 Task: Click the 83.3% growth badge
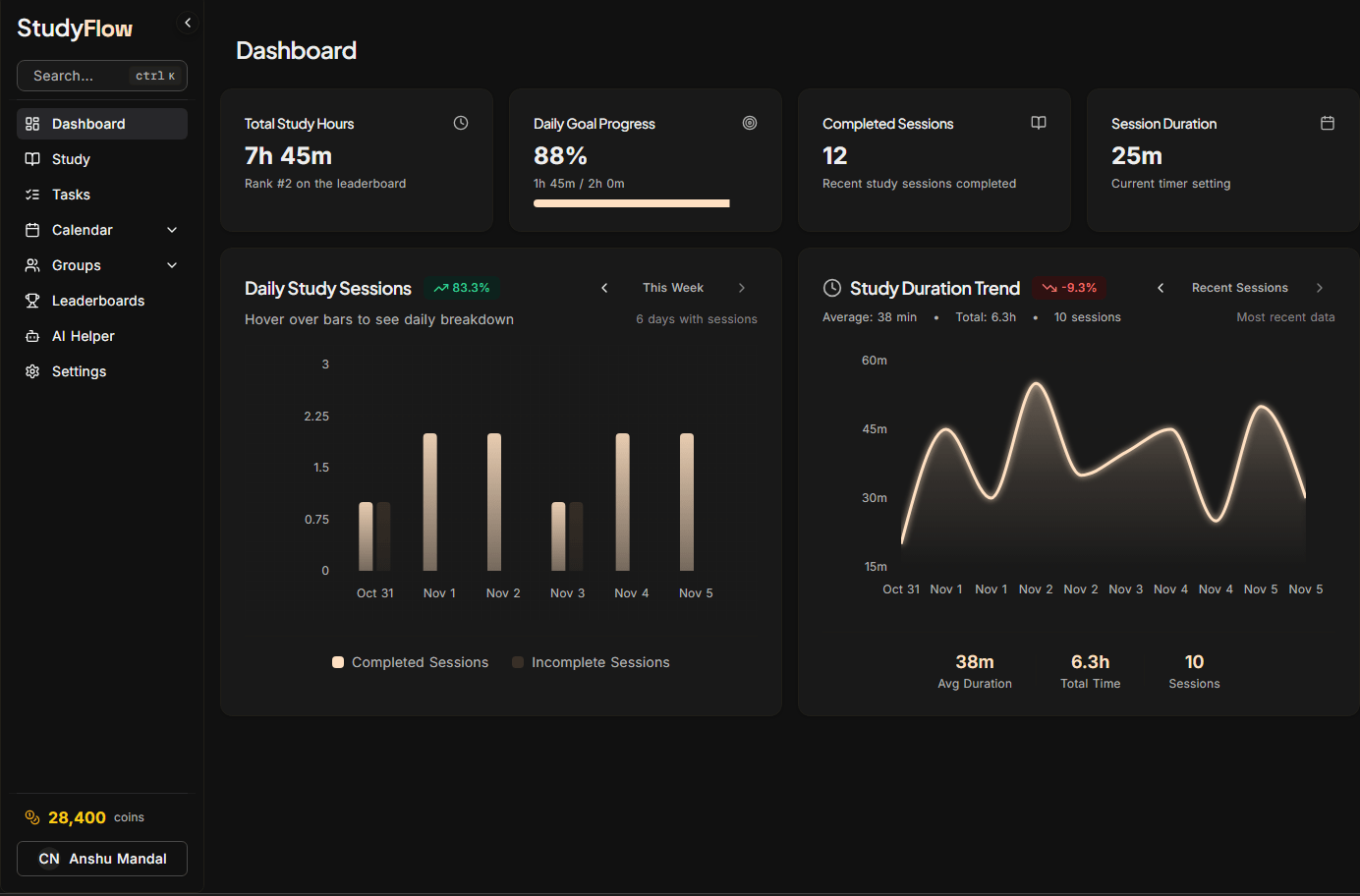coord(463,287)
